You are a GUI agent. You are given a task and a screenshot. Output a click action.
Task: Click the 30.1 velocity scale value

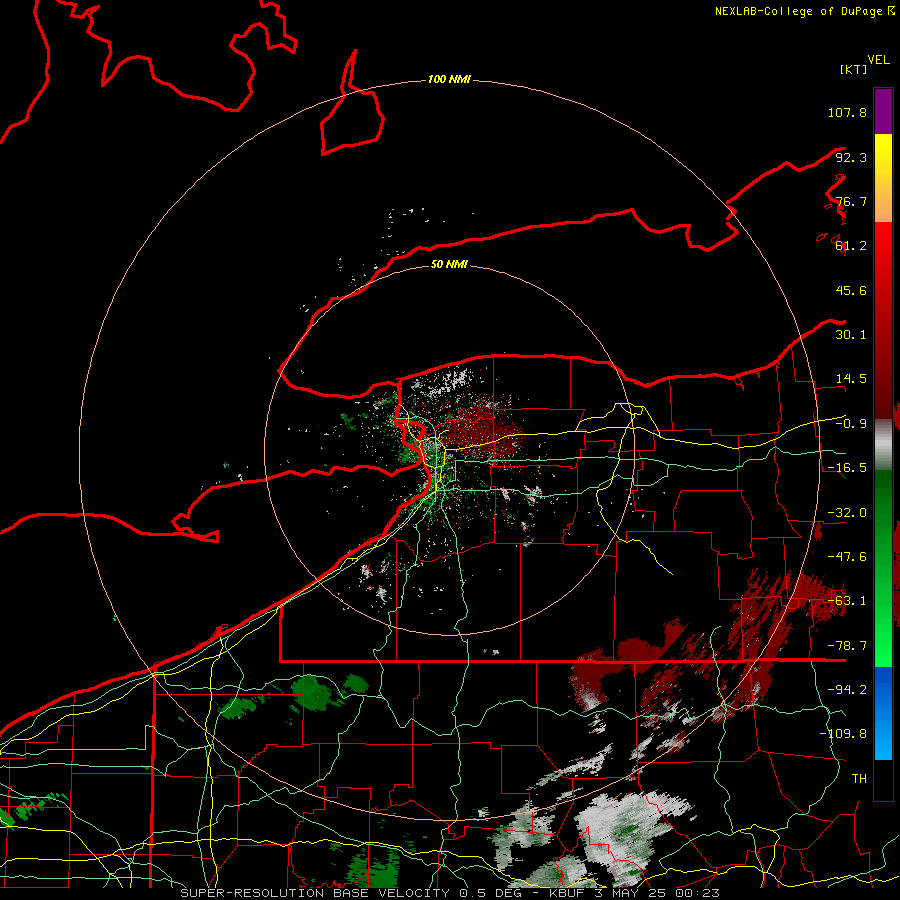tap(851, 335)
